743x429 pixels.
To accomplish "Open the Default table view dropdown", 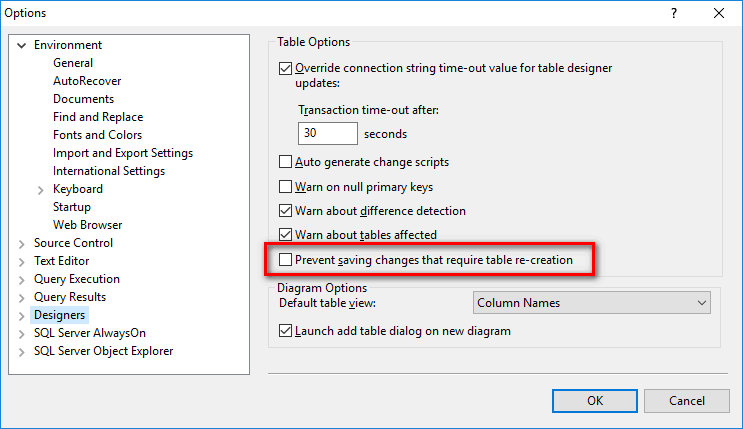I will tap(590, 303).
